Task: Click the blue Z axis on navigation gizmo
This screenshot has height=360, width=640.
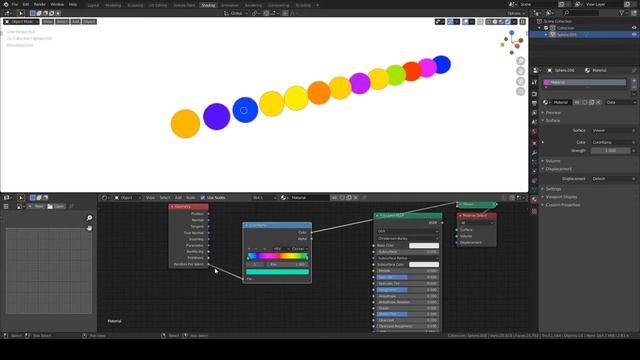Action: [x=511, y=33]
